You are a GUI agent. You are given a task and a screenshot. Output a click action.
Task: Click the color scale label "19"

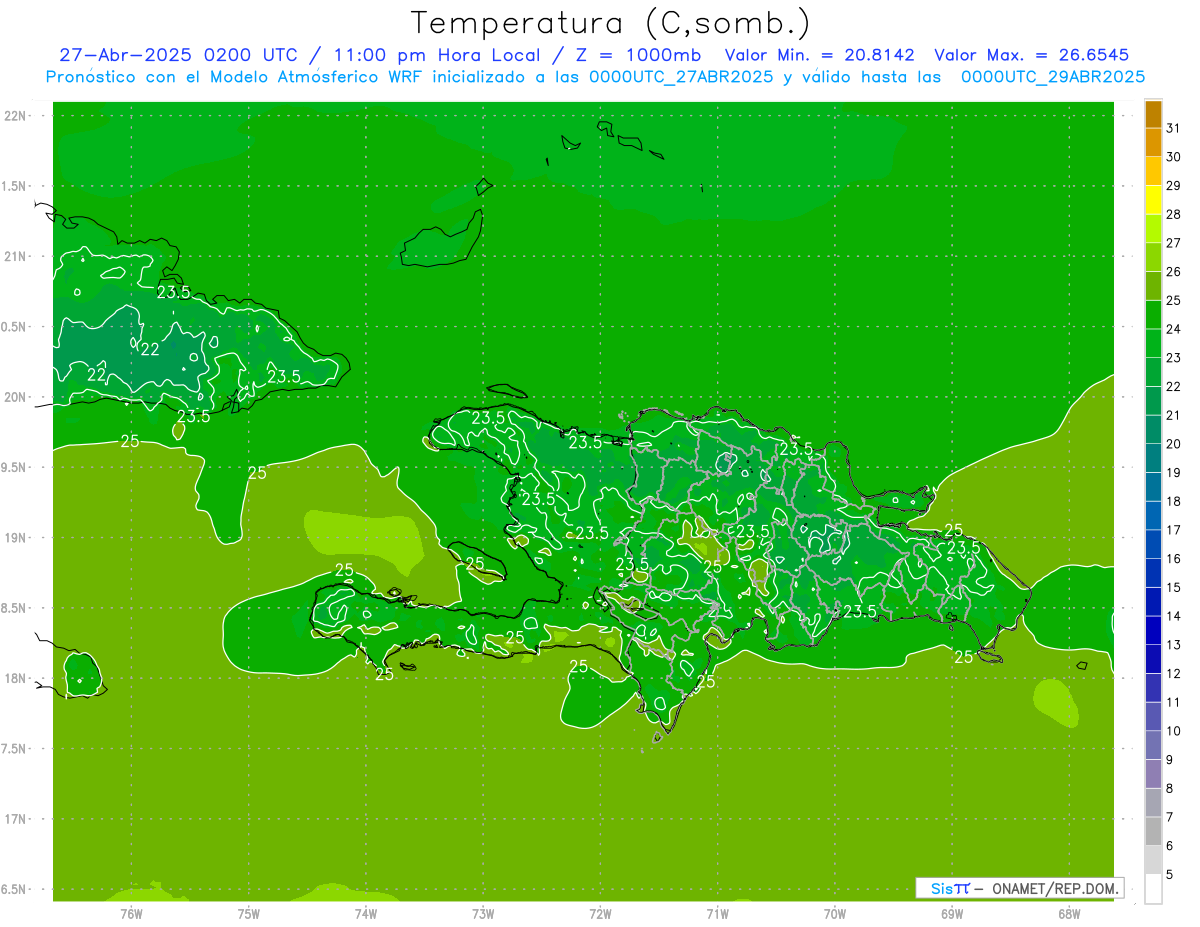tap(1174, 473)
